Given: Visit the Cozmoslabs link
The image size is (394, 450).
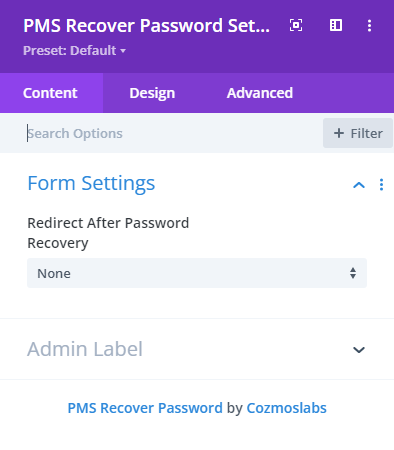Looking at the screenshot, I should (x=286, y=408).
